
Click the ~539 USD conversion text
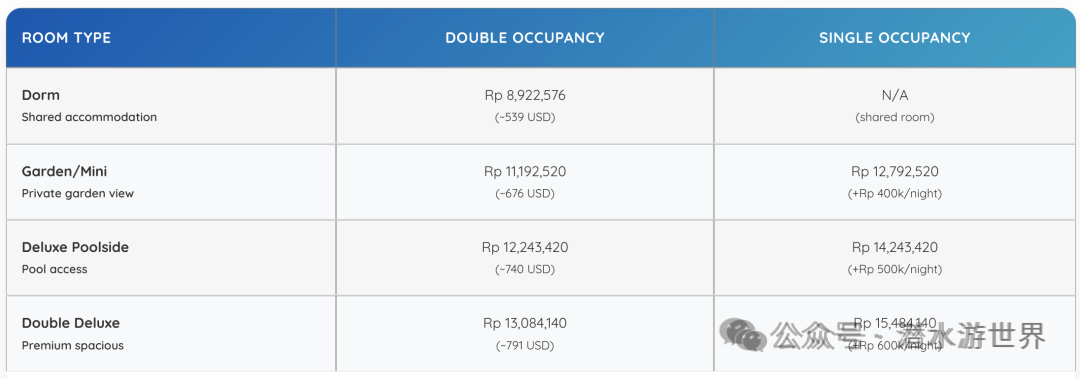coord(525,117)
